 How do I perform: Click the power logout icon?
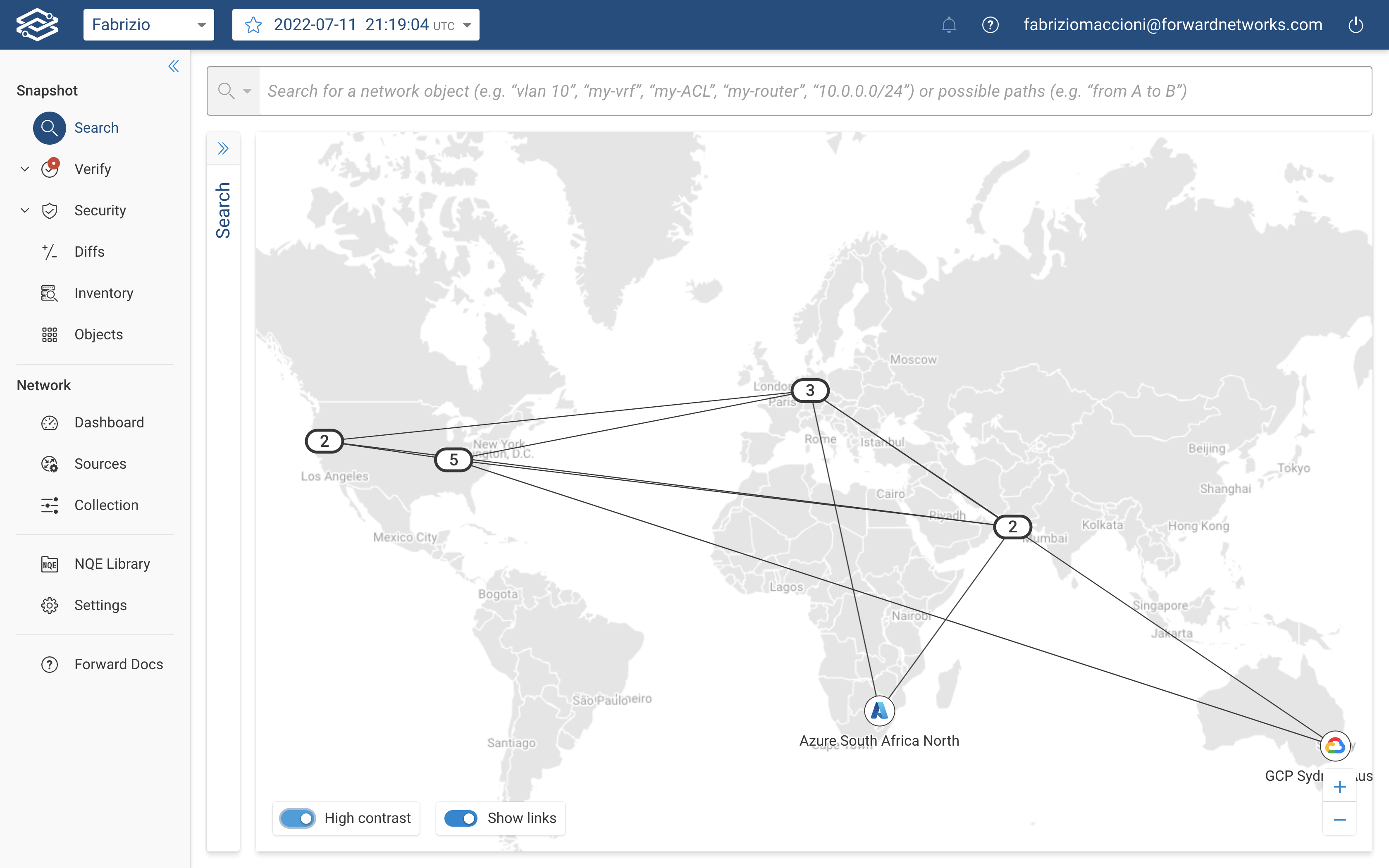coord(1356,25)
